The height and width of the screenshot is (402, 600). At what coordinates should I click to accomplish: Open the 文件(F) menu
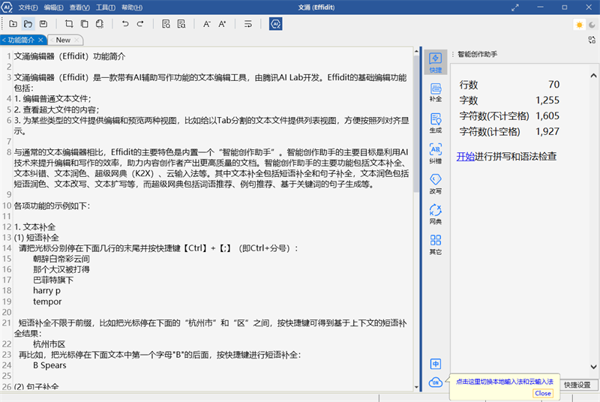[x=29, y=6]
